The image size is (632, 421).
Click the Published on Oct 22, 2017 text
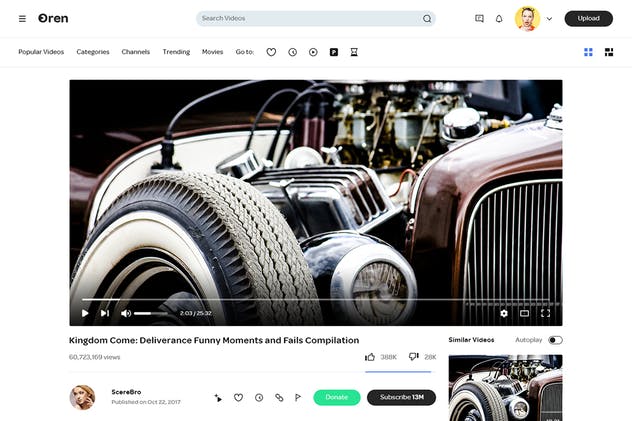(146, 402)
